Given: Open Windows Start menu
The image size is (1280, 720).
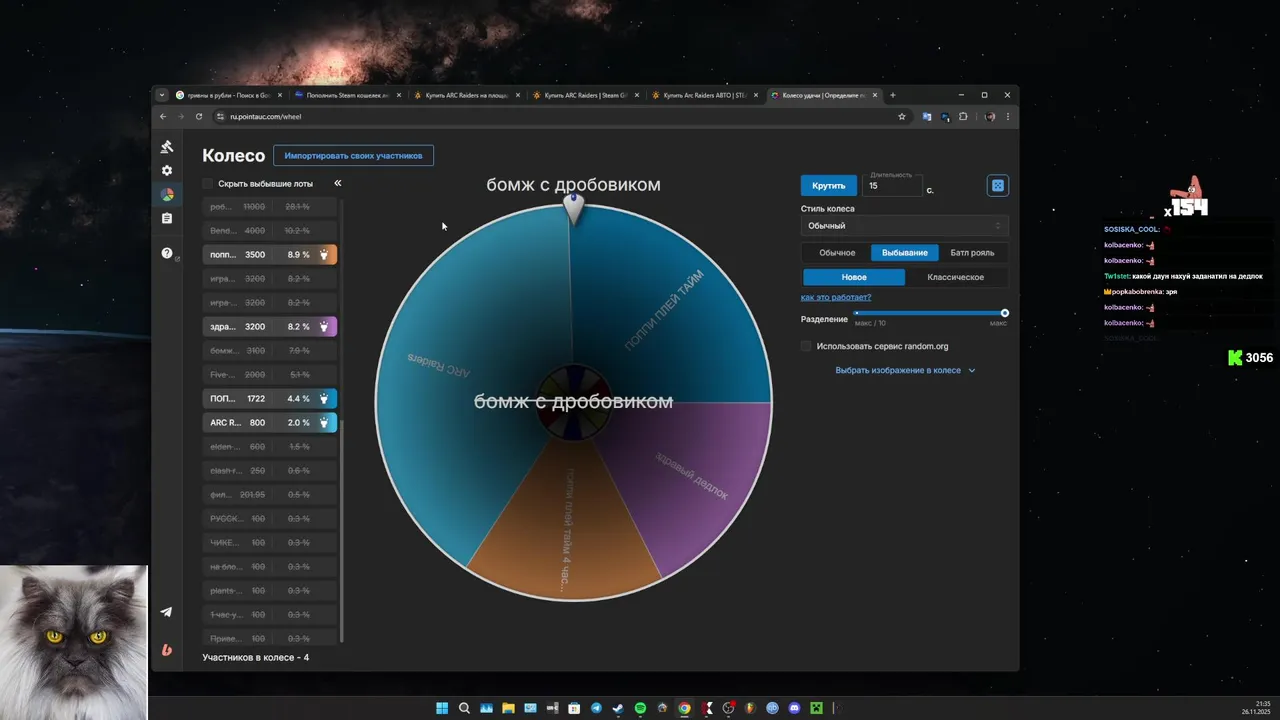Looking at the screenshot, I should pos(442,708).
